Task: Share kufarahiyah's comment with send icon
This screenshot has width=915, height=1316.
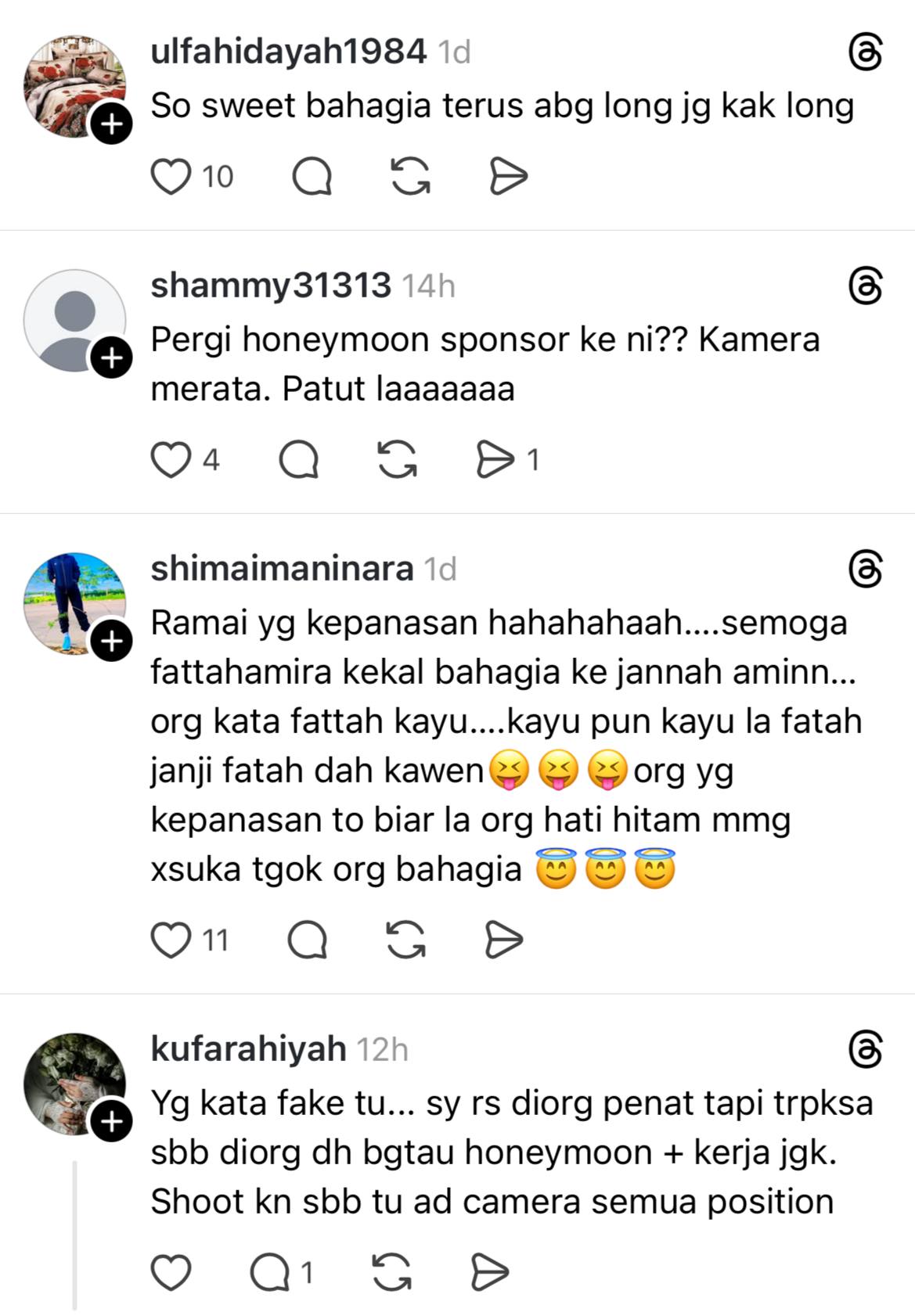Action: (491, 1272)
